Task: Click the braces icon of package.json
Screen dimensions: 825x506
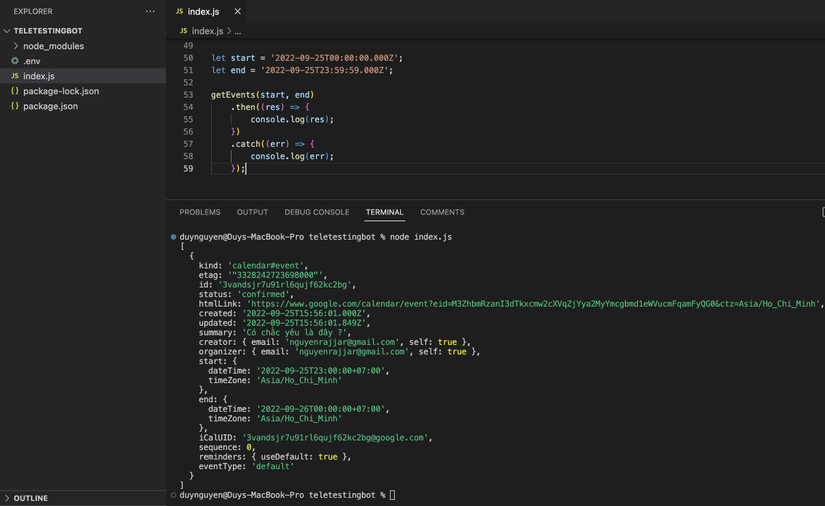Action: tap(15, 106)
